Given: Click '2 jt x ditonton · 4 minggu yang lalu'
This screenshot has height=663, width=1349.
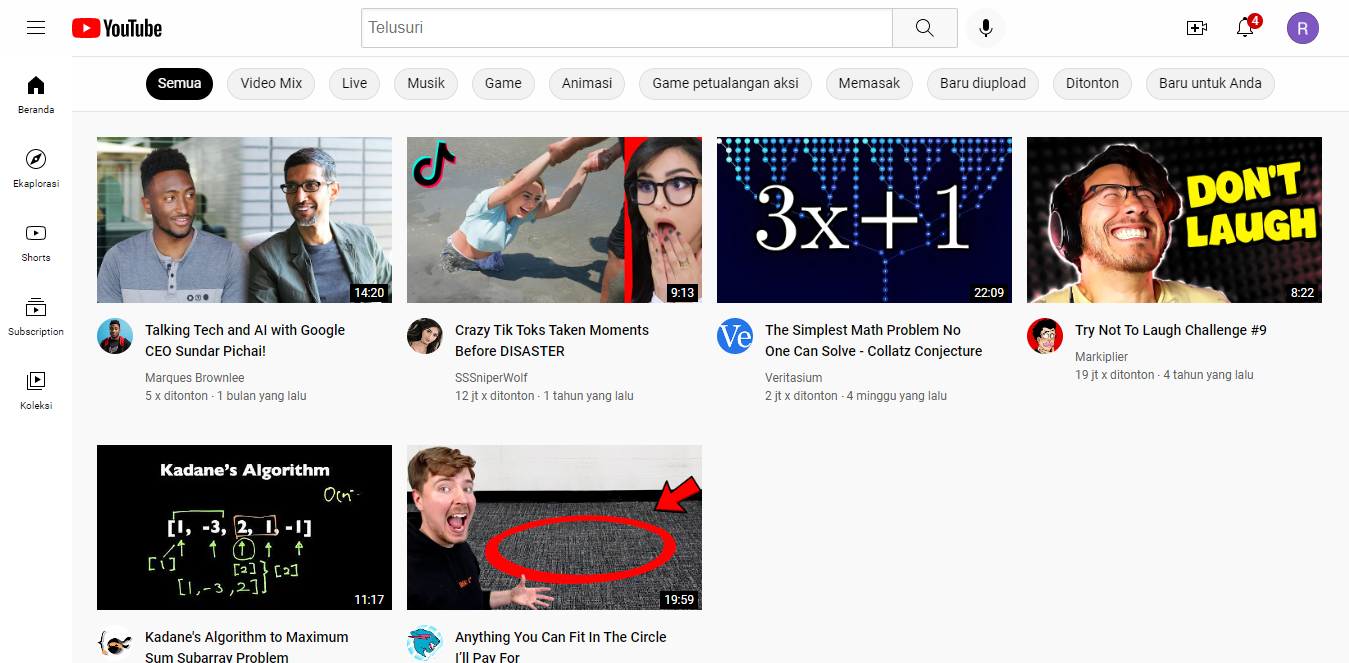Looking at the screenshot, I should click(x=856, y=396).
